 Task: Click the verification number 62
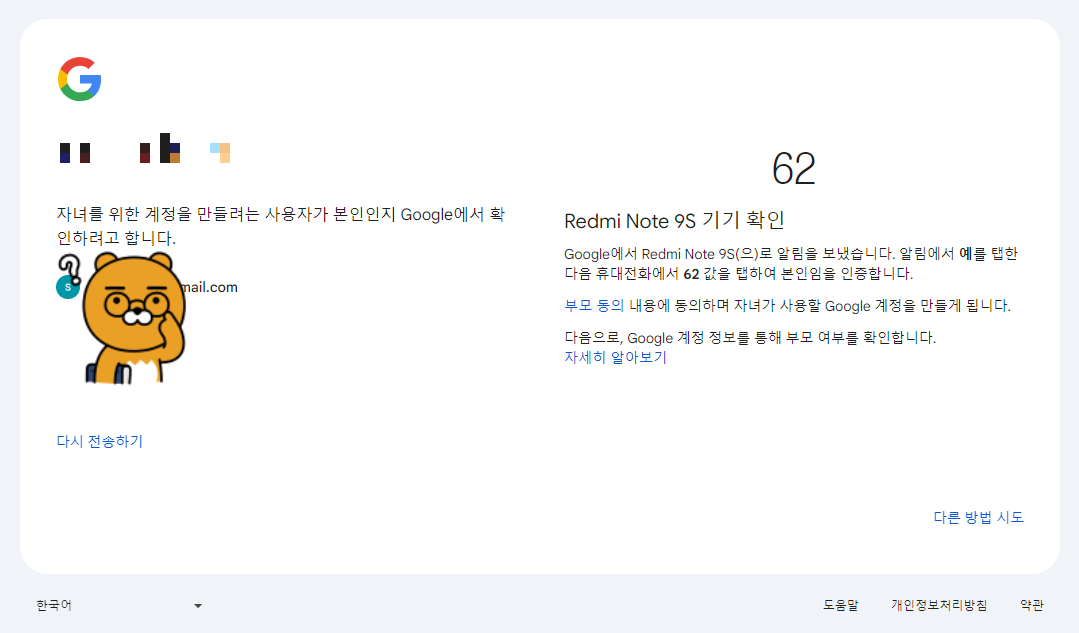coord(795,169)
